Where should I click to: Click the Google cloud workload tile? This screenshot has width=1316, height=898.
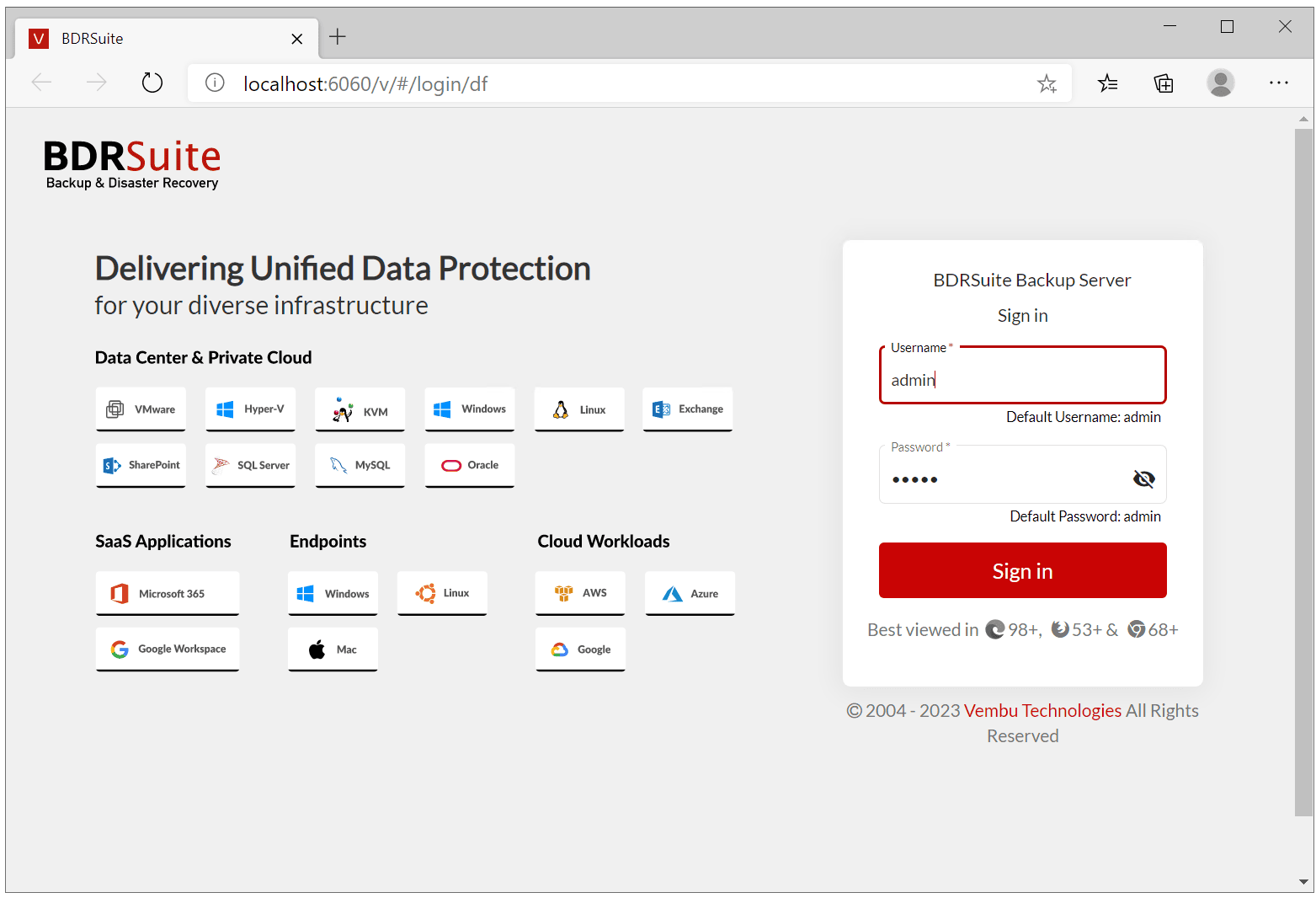(580, 649)
